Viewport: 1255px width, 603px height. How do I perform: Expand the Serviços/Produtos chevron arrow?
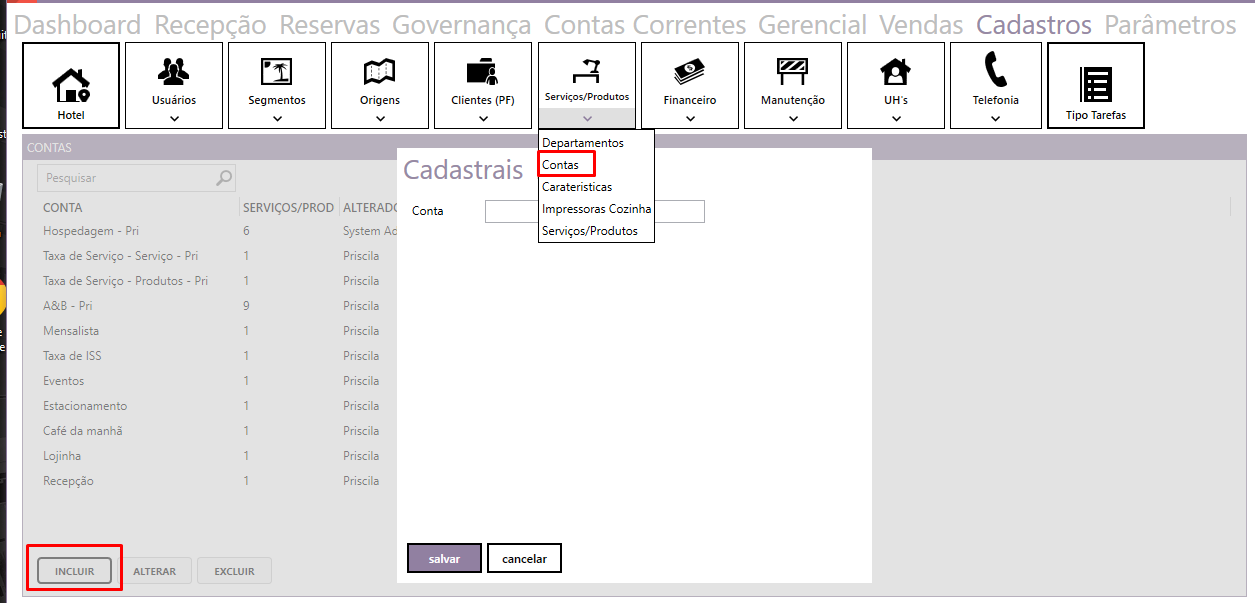coord(587,118)
